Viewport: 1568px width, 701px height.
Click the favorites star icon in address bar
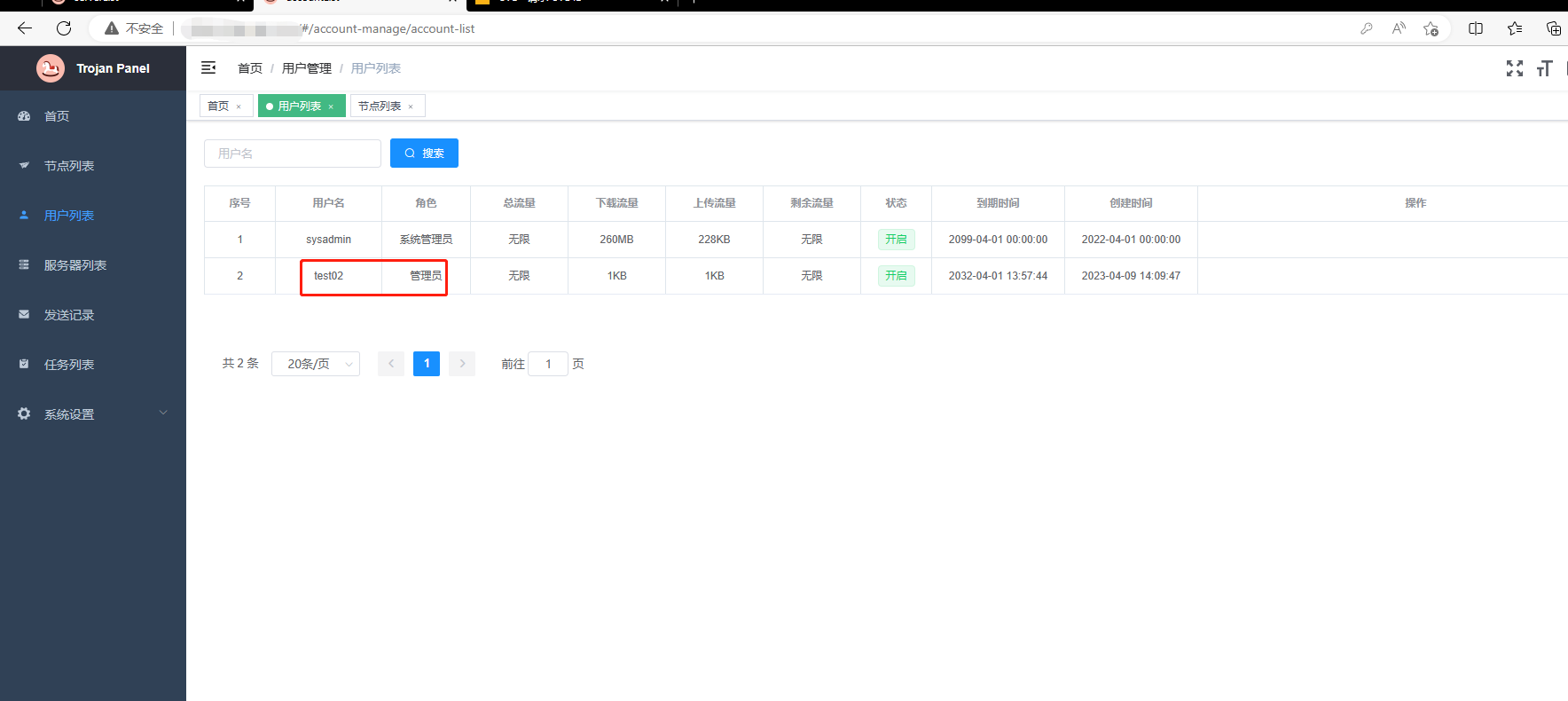(x=1431, y=28)
